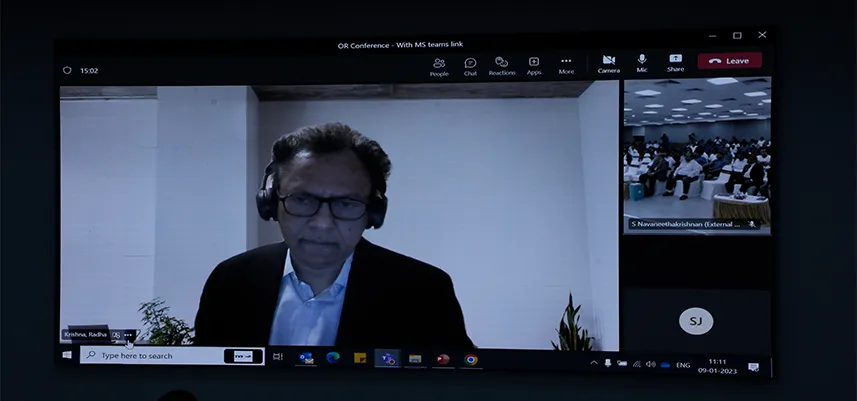
Task: Toggle the Mic in meeting controls
Action: coord(642,63)
